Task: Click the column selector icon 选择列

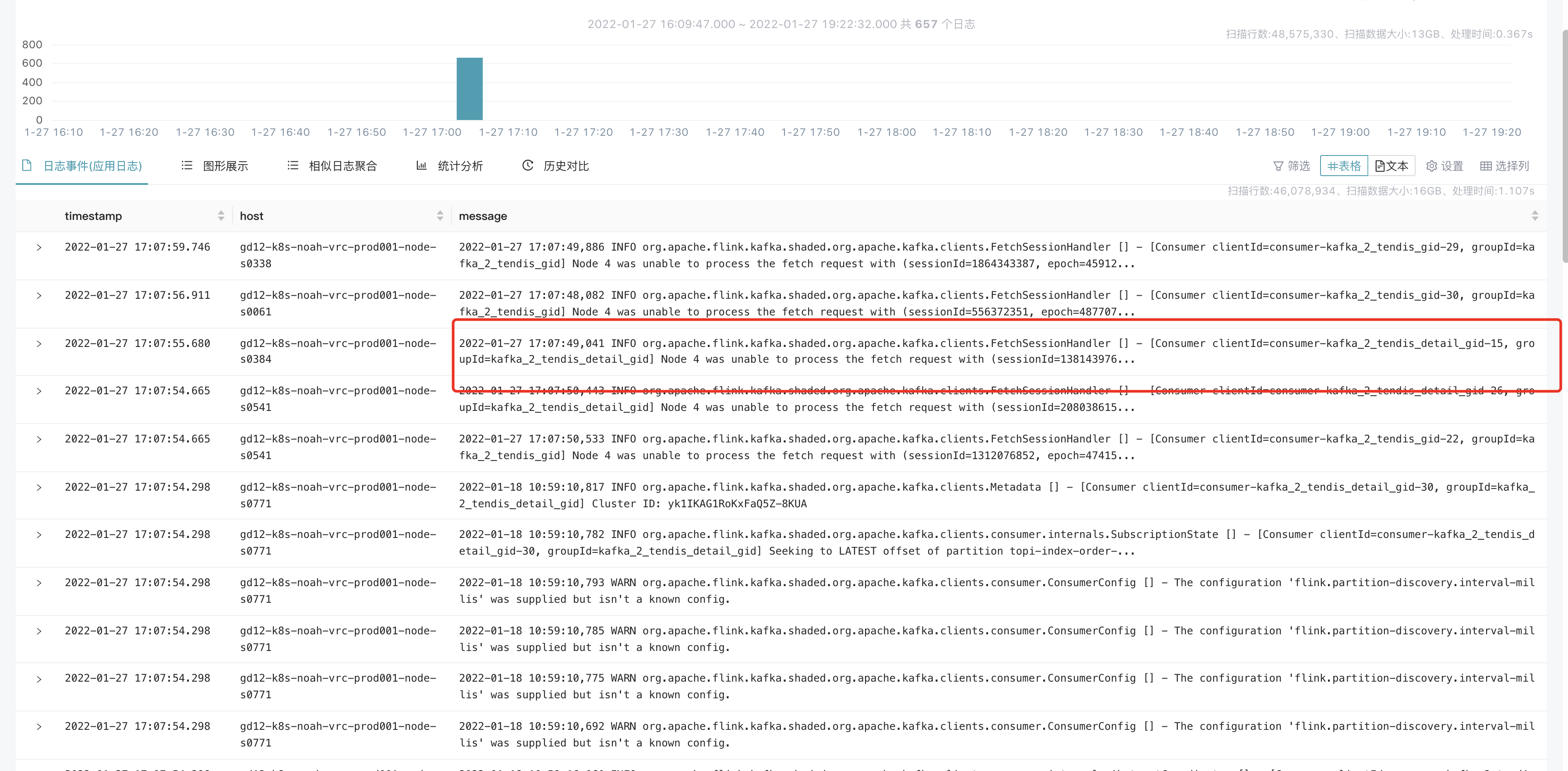Action: (x=1485, y=166)
